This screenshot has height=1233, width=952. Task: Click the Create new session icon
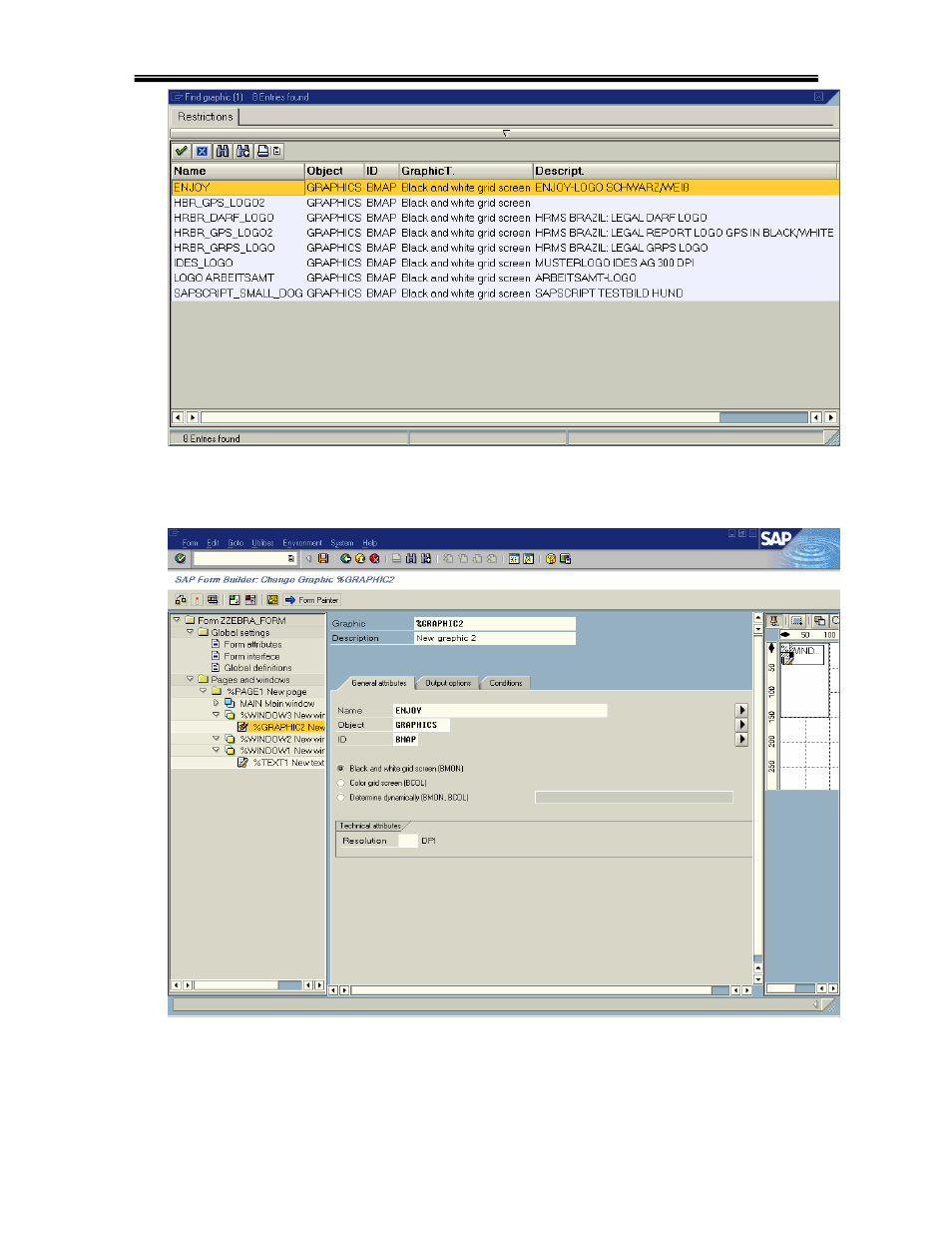coord(514,559)
